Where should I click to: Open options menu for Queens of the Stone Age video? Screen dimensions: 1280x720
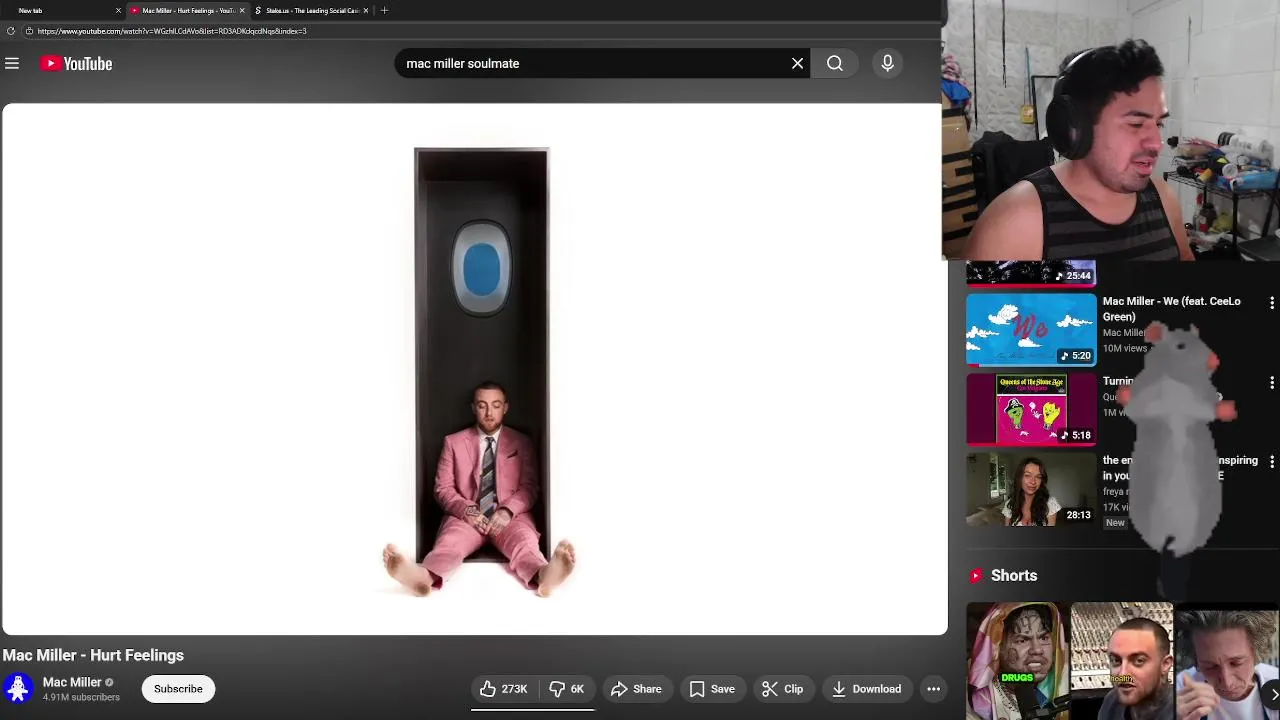(x=1271, y=382)
